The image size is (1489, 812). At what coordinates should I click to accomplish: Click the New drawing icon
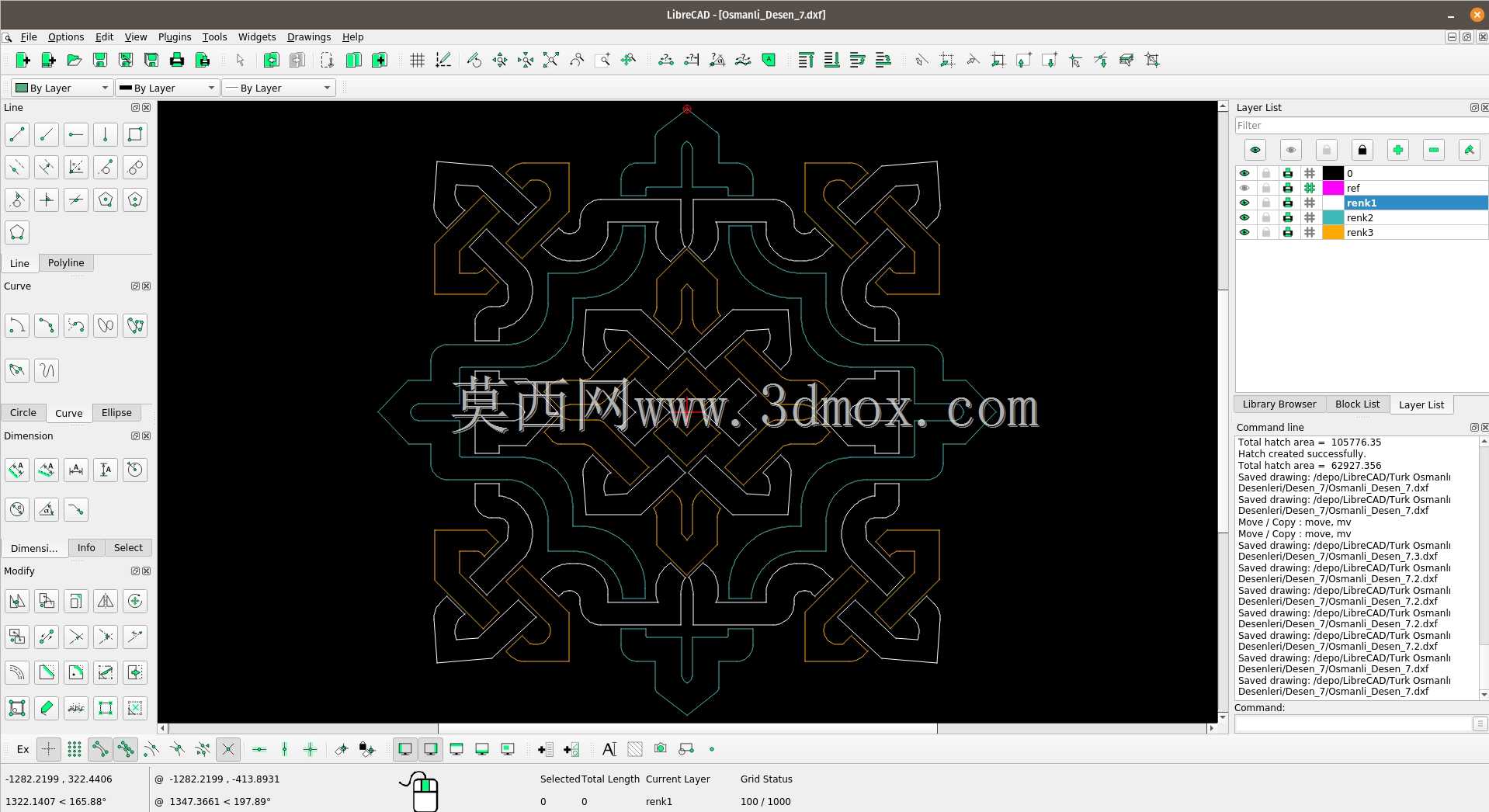pos(23,60)
